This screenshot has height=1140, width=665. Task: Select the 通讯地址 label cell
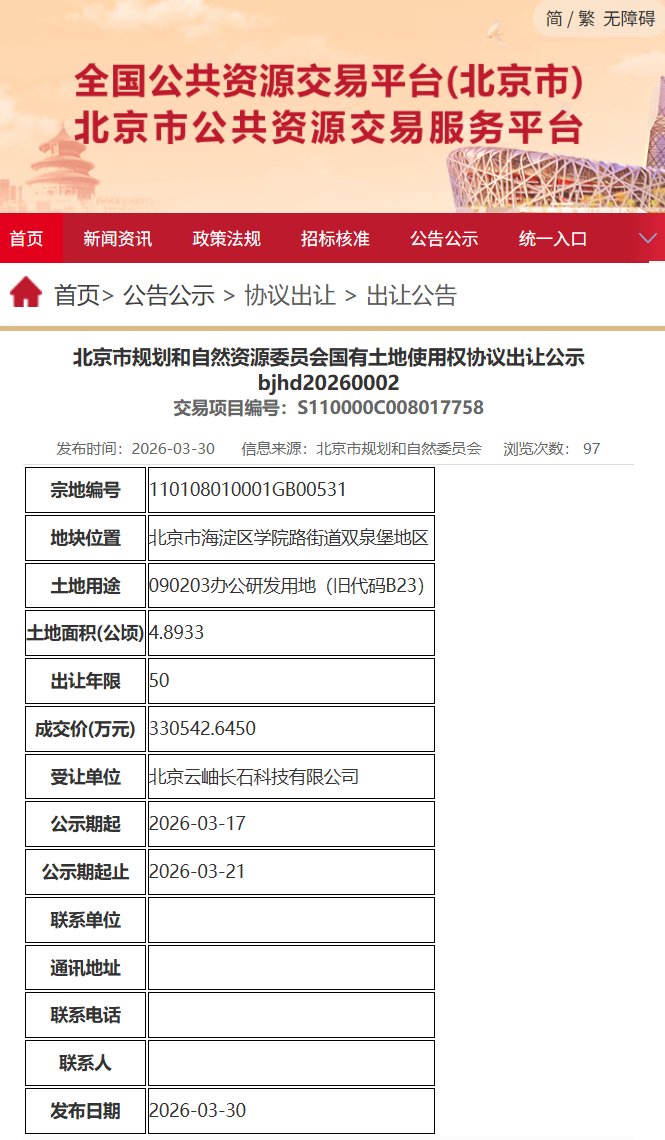pyautogui.click(x=86, y=968)
